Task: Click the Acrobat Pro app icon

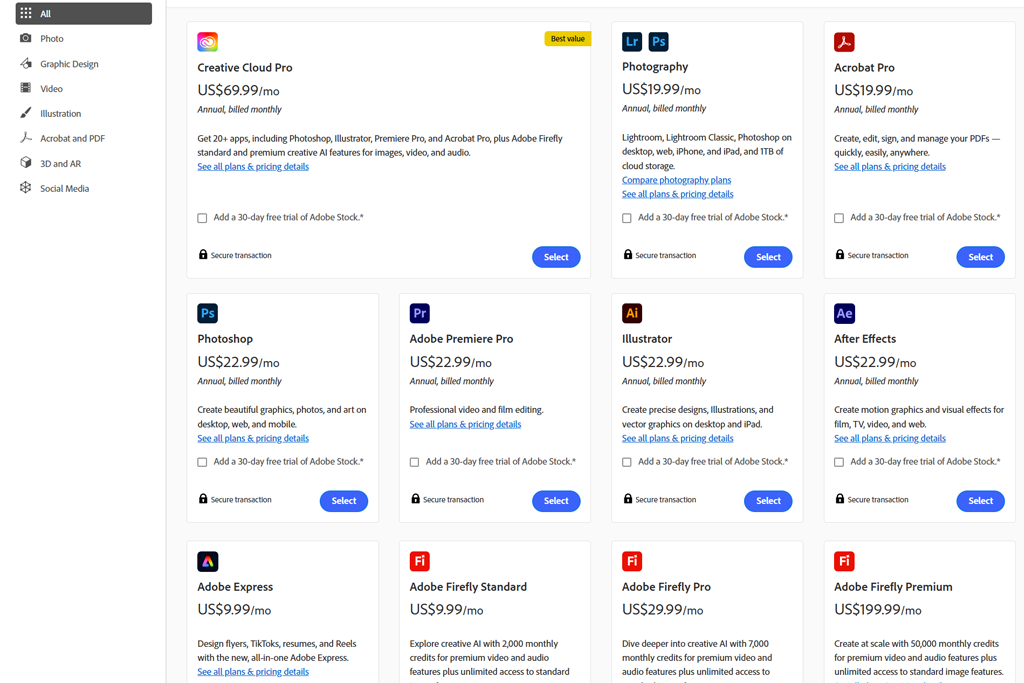Action: (x=844, y=42)
